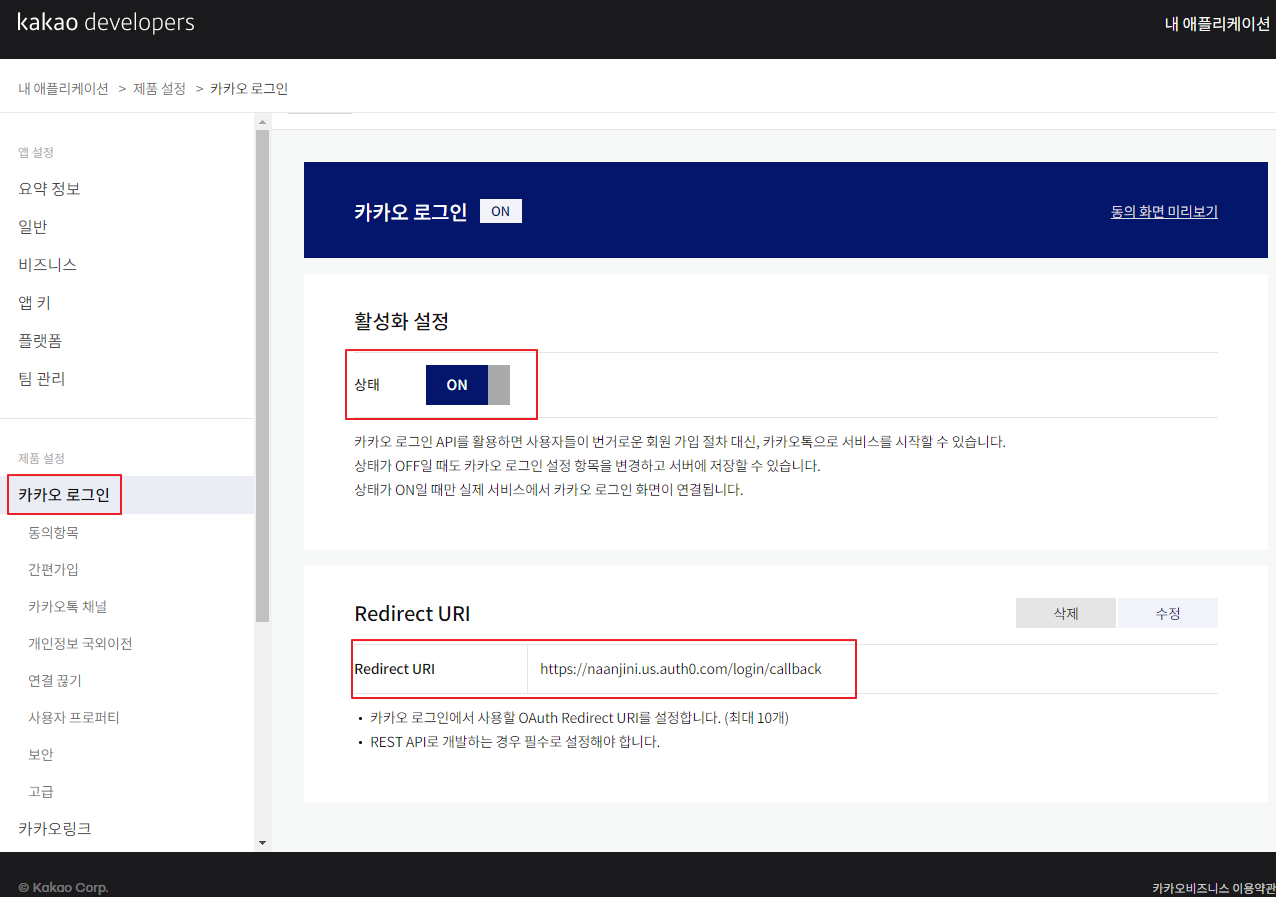The width and height of the screenshot is (1276, 897).
Task: Open 비즈니스 sidebar item
Action: point(47,265)
